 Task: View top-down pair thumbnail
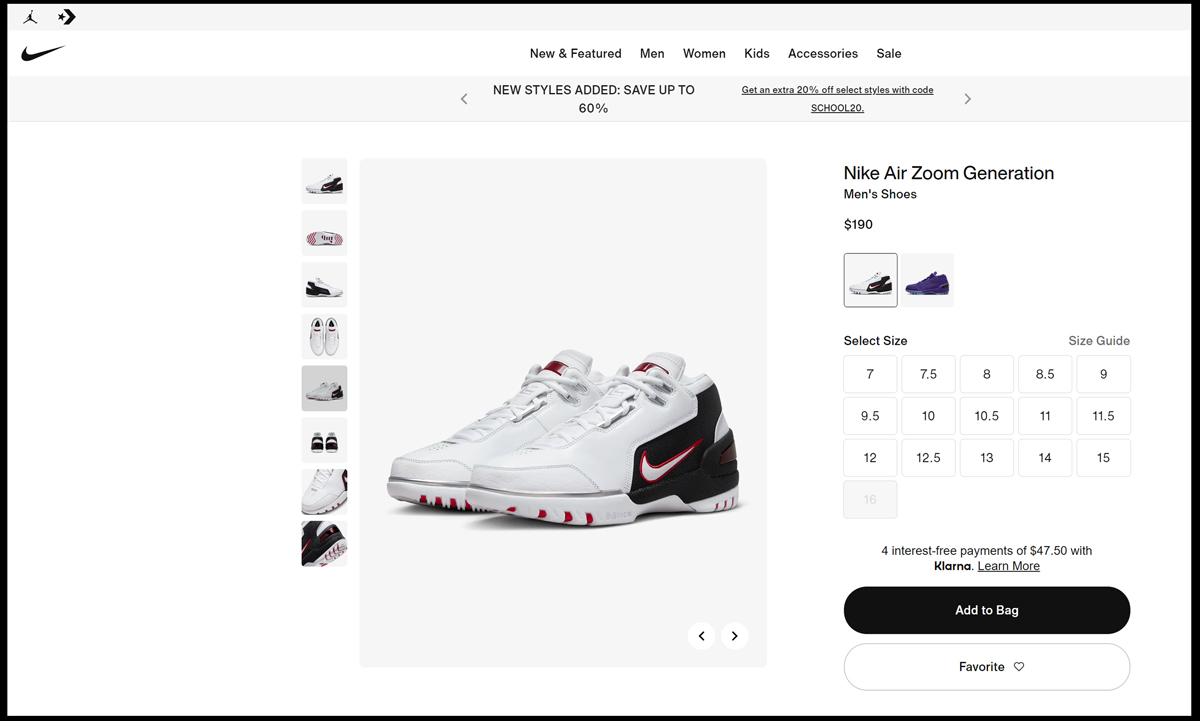tap(325, 337)
